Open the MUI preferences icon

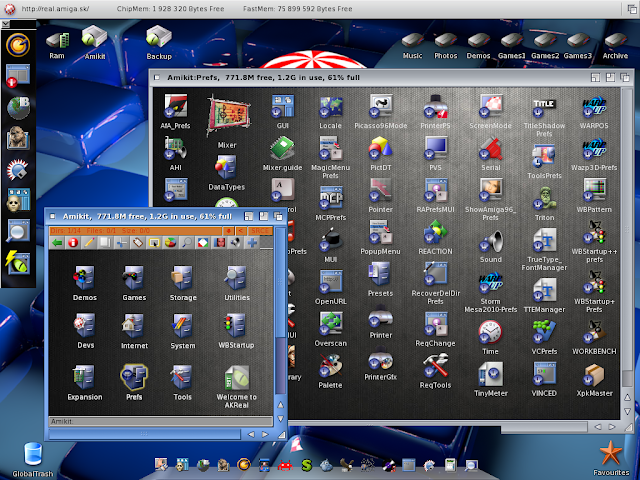(331, 240)
